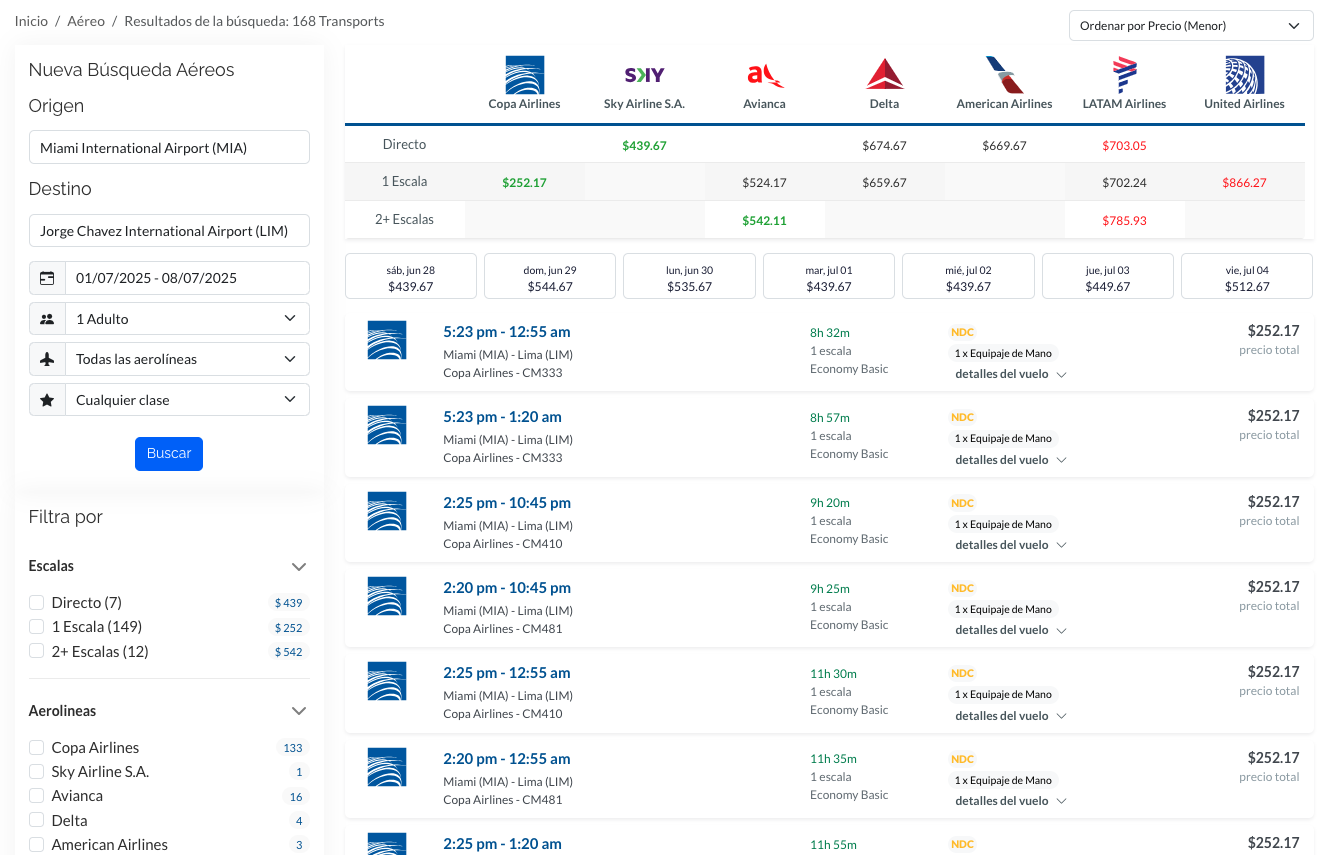
Task: Click the Origen airport input field
Action: pyautogui.click(x=169, y=147)
